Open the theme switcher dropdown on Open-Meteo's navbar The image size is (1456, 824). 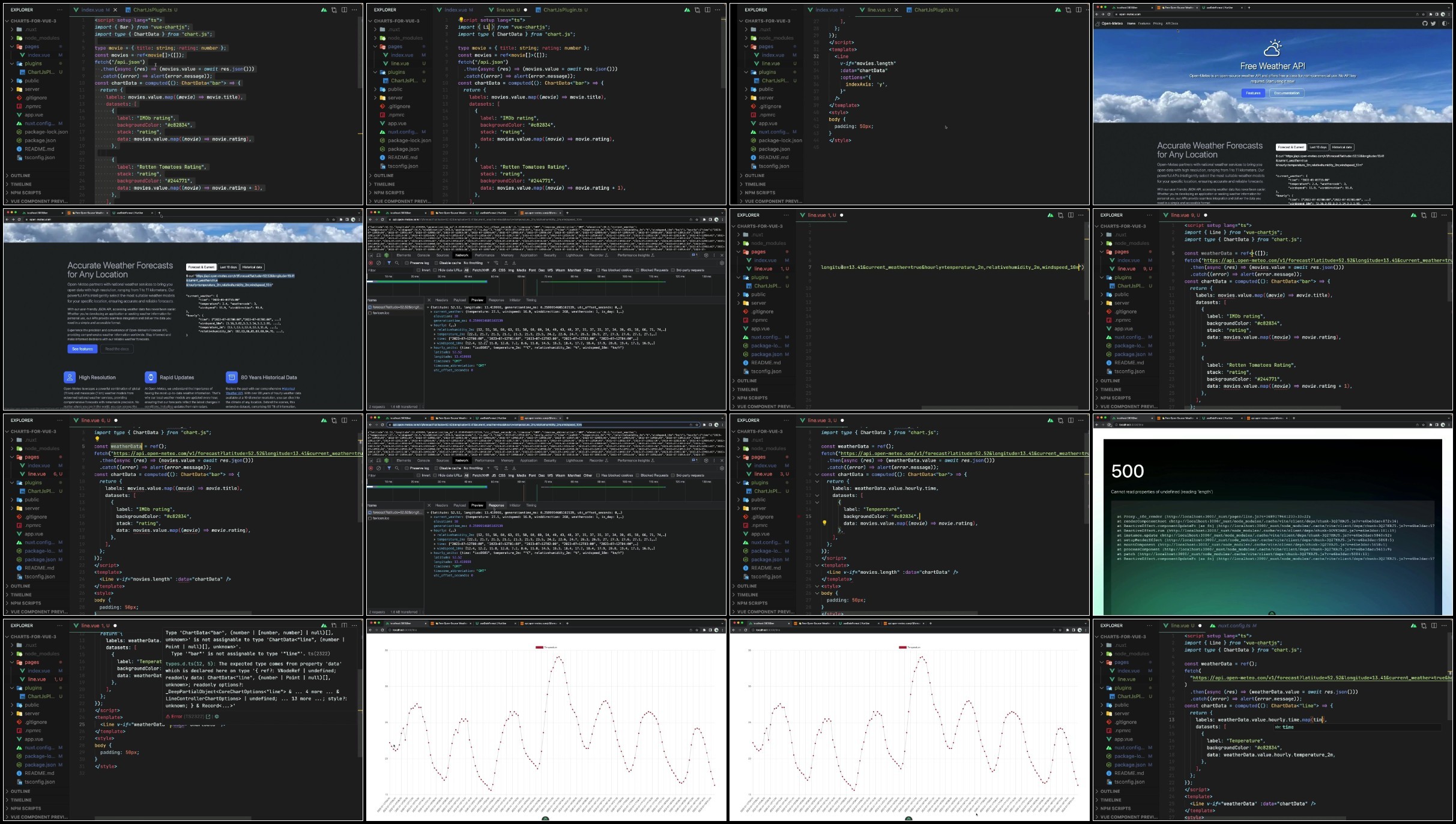pyautogui.click(x=1446, y=23)
